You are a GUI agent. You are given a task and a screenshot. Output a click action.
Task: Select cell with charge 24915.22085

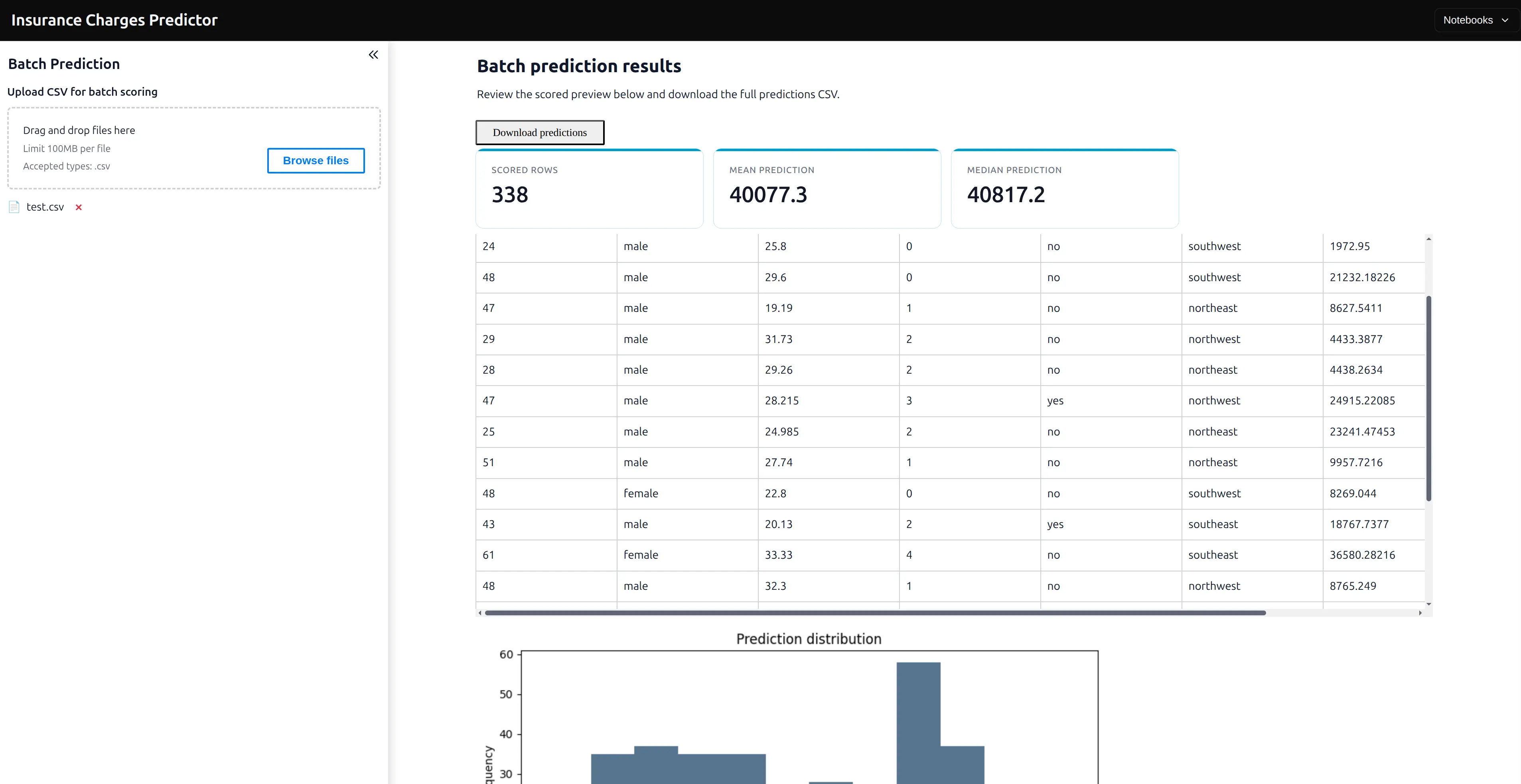coord(1373,401)
